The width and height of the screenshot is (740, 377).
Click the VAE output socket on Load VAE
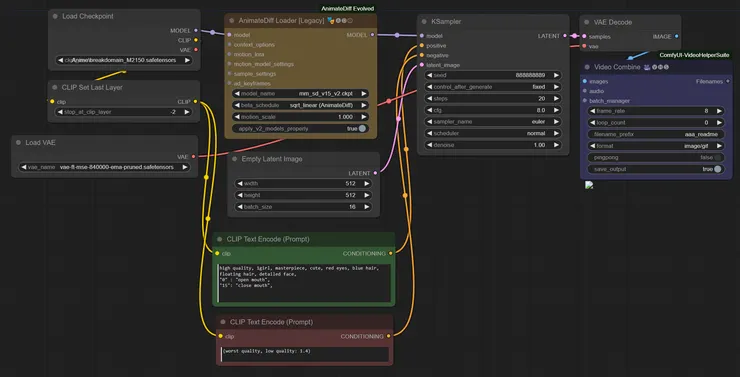(193, 157)
